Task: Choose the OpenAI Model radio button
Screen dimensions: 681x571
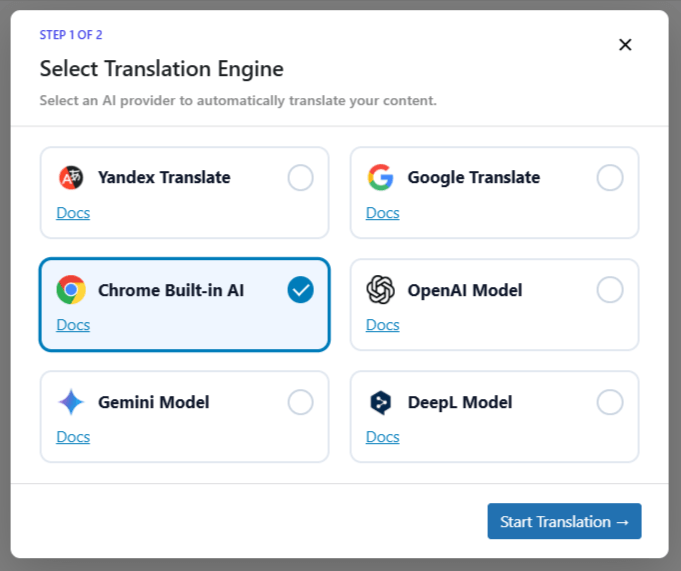Action: click(x=610, y=290)
